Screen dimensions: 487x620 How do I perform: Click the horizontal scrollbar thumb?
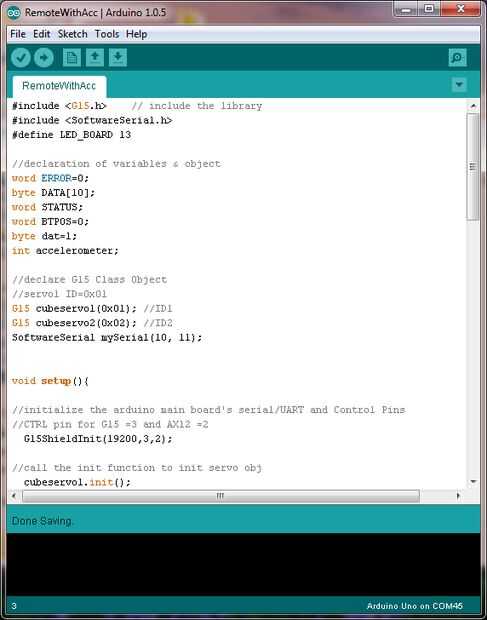221,495
